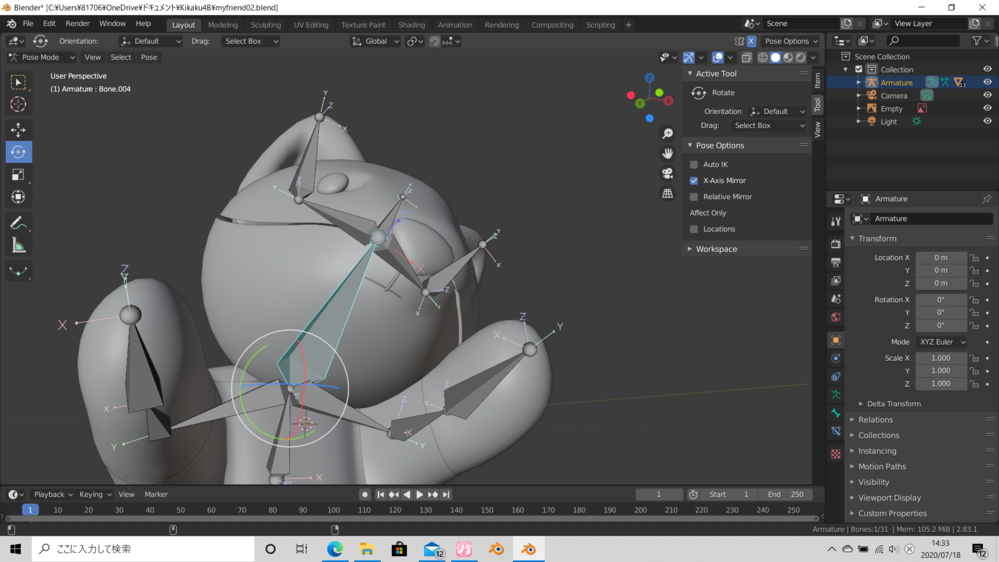Image resolution: width=999 pixels, height=562 pixels.
Task: Switch to wireframe viewport shading
Action: [763, 57]
